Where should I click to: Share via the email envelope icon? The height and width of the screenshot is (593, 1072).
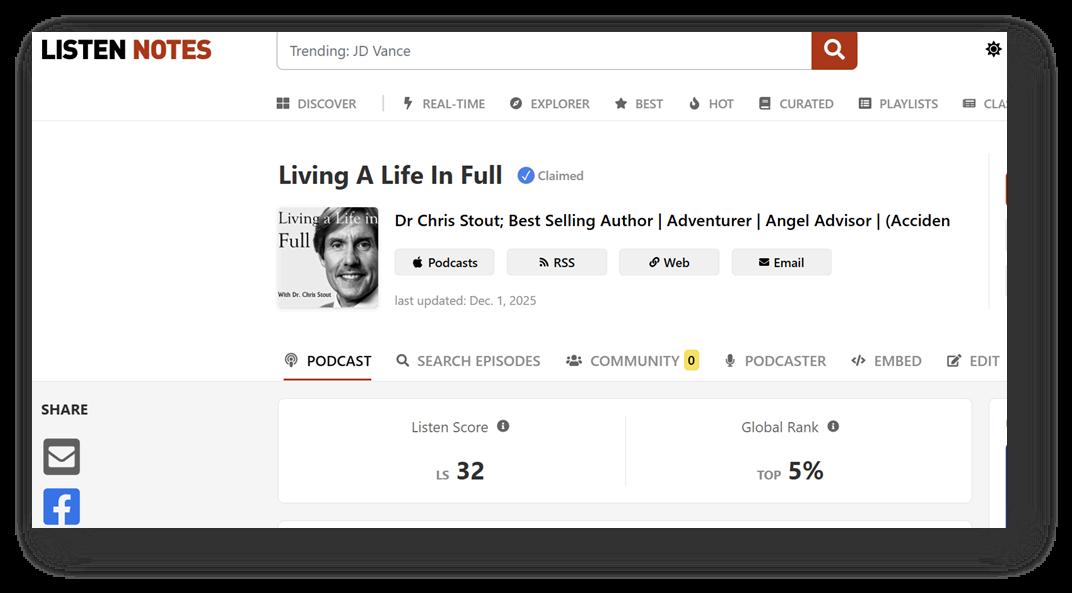tap(62, 457)
